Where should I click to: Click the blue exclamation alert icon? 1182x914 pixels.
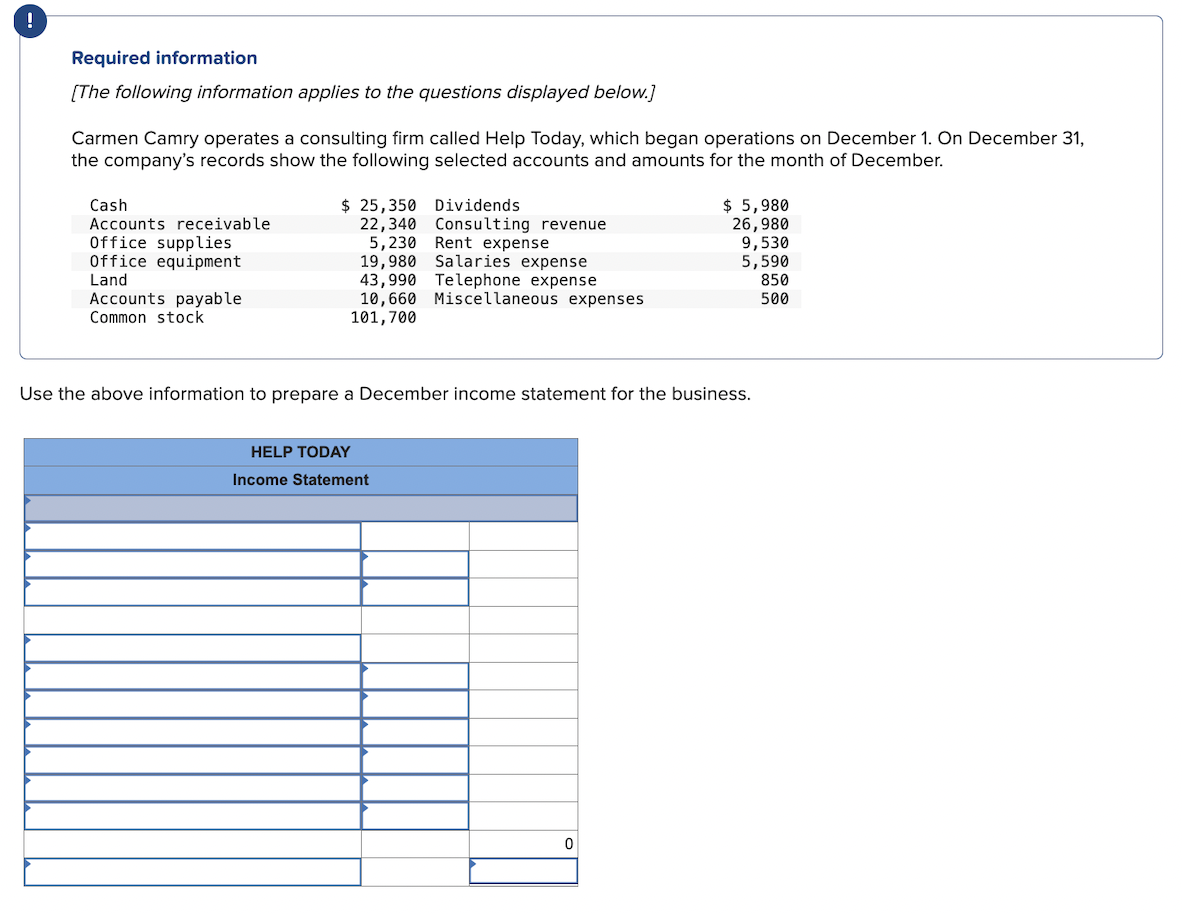point(29,20)
